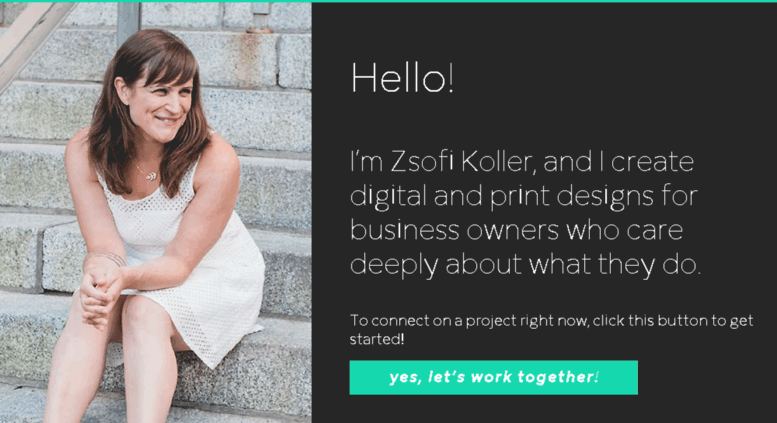Click the "business owners who care" line

[x=516, y=230]
